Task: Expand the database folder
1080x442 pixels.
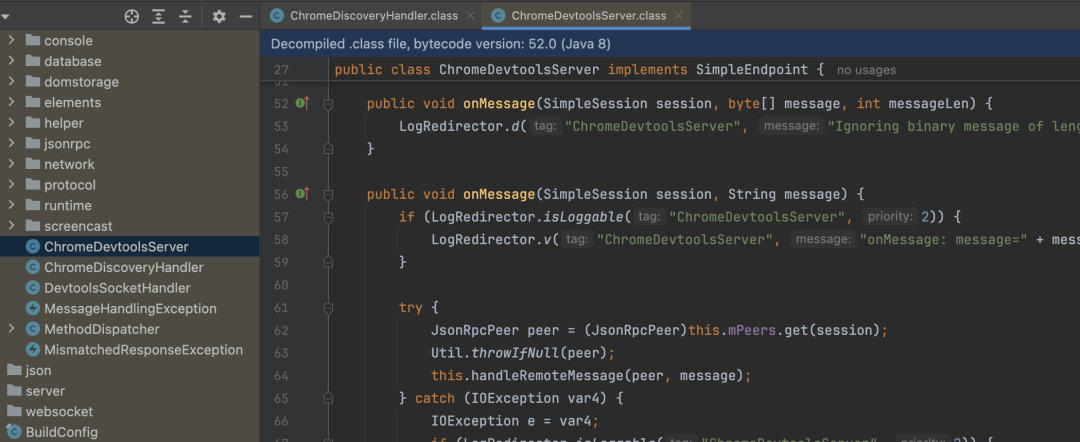Action: pyautogui.click(x=12, y=61)
